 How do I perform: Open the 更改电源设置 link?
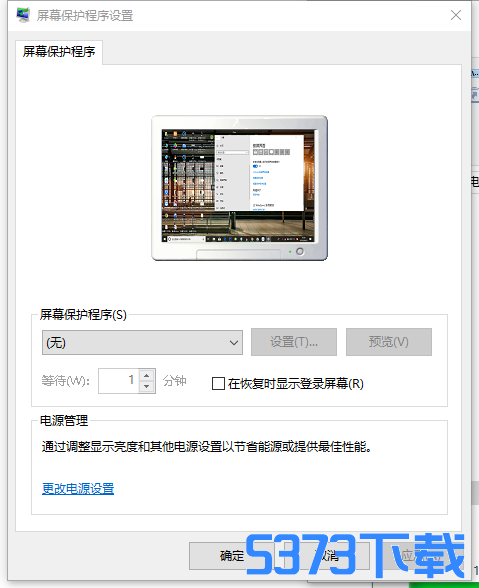(x=78, y=489)
